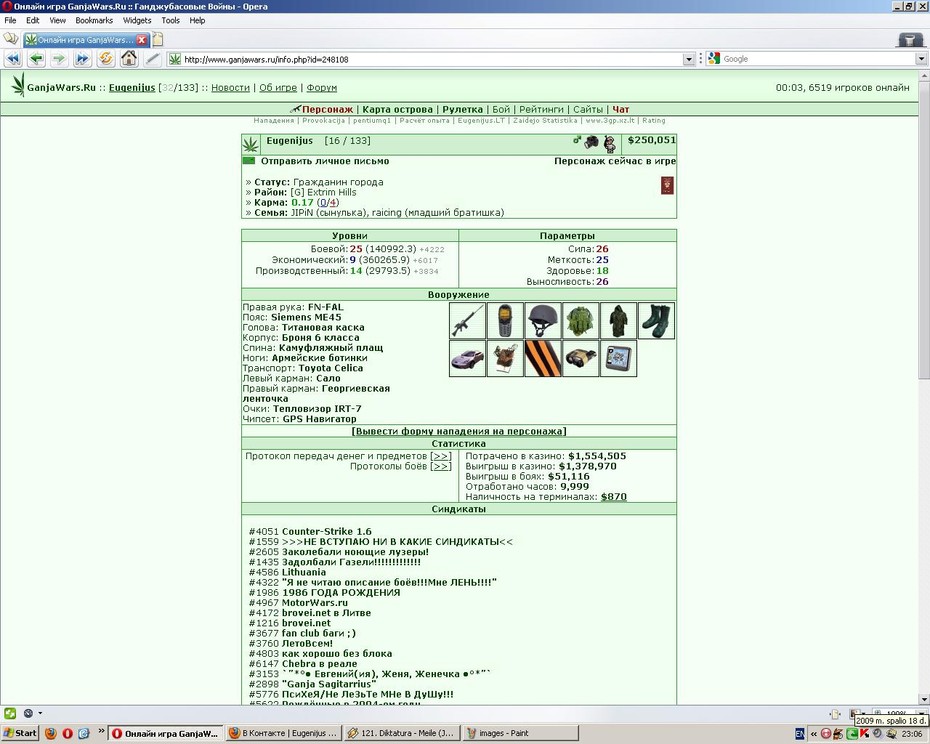Click the class 6 body armor icon
The width and height of the screenshot is (930, 744).
coord(581,320)
